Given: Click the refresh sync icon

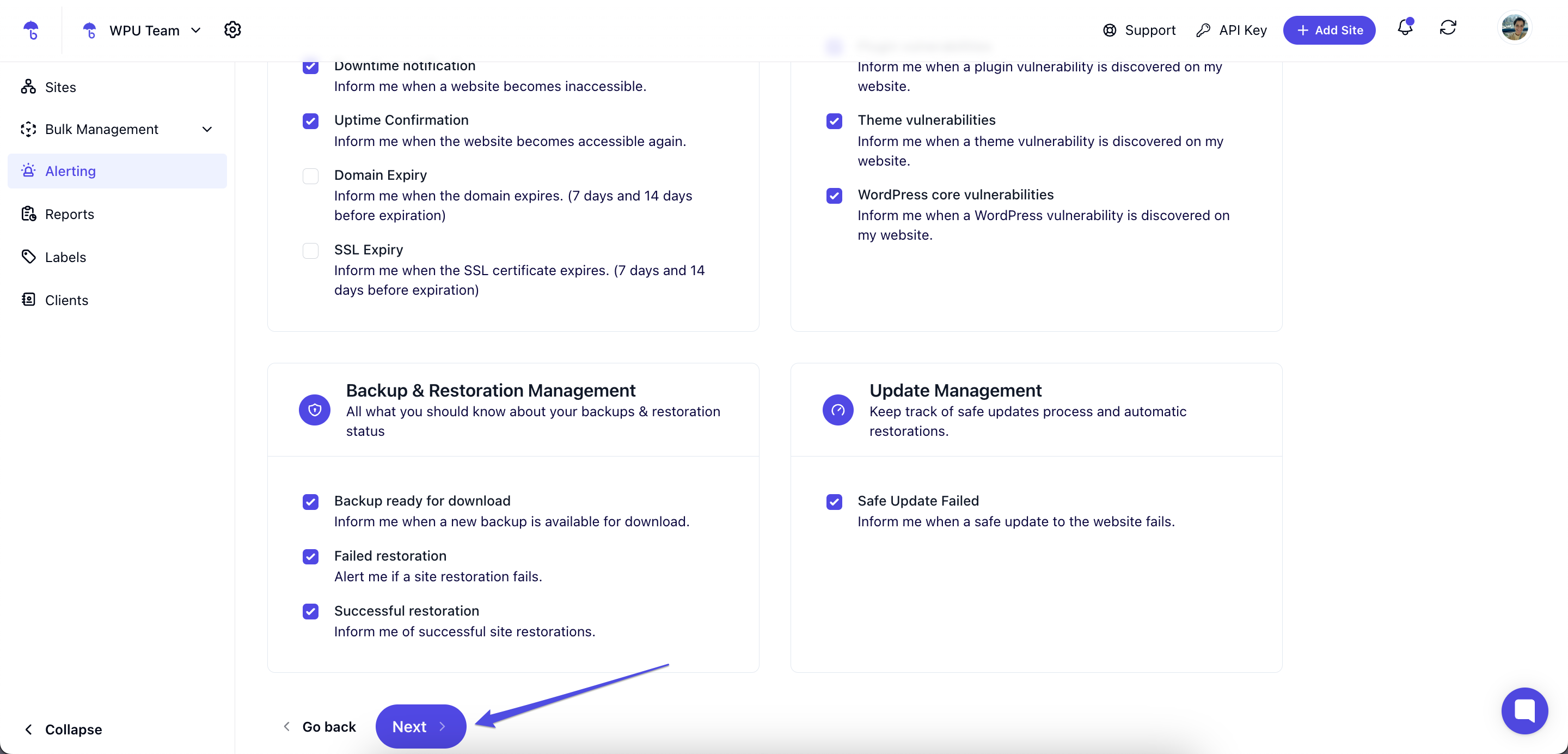Looking at the screenshot, I should pos(1448,28).
